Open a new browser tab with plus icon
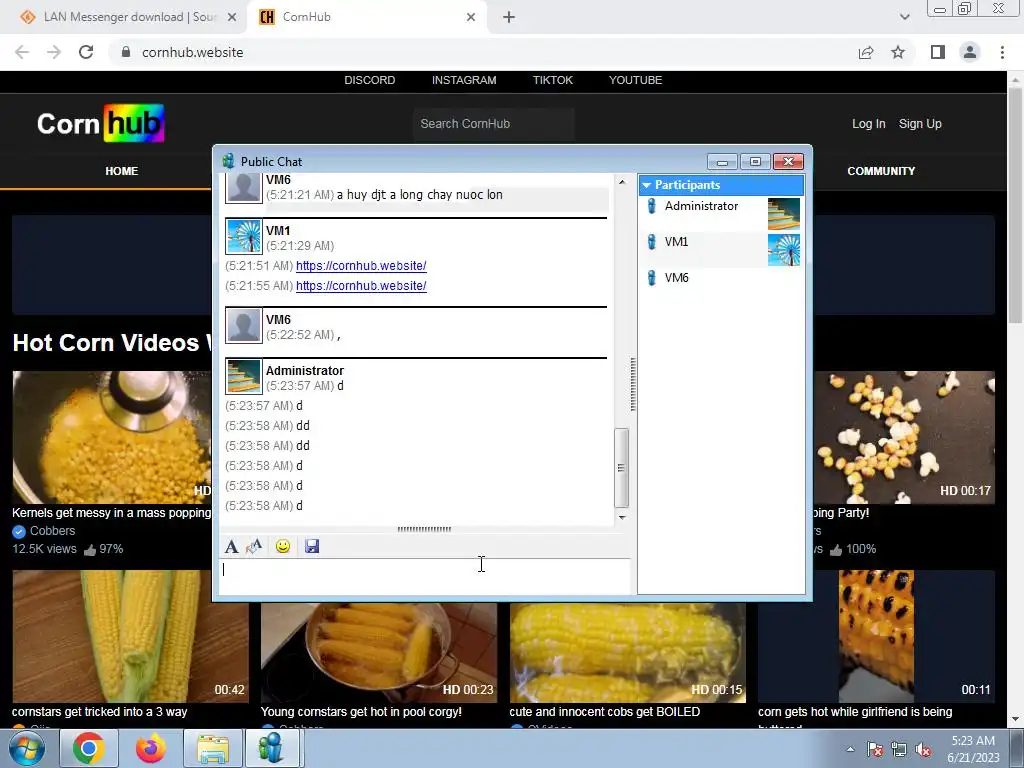Viewport: 1024px width, 768px height. (x=509, y=17)
